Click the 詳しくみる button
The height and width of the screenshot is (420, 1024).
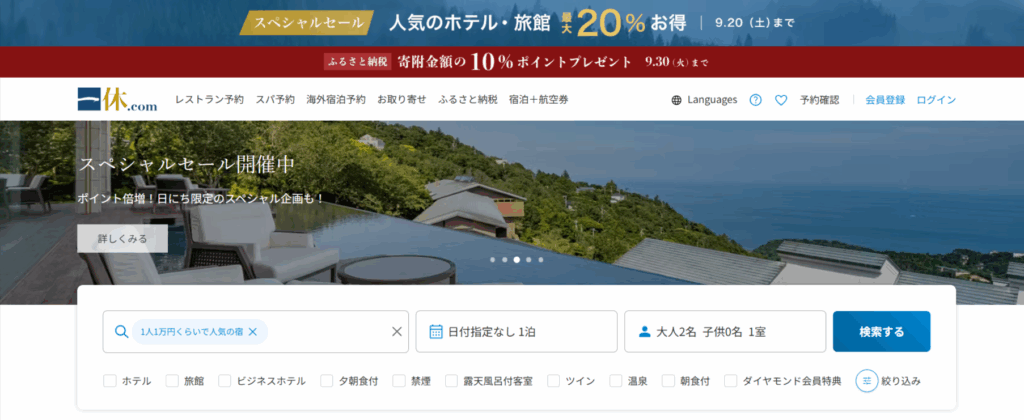(x=122, y=239)
